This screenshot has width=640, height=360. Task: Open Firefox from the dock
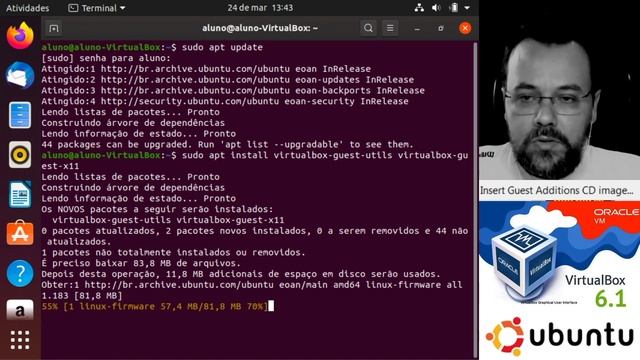tap(20, 36)
